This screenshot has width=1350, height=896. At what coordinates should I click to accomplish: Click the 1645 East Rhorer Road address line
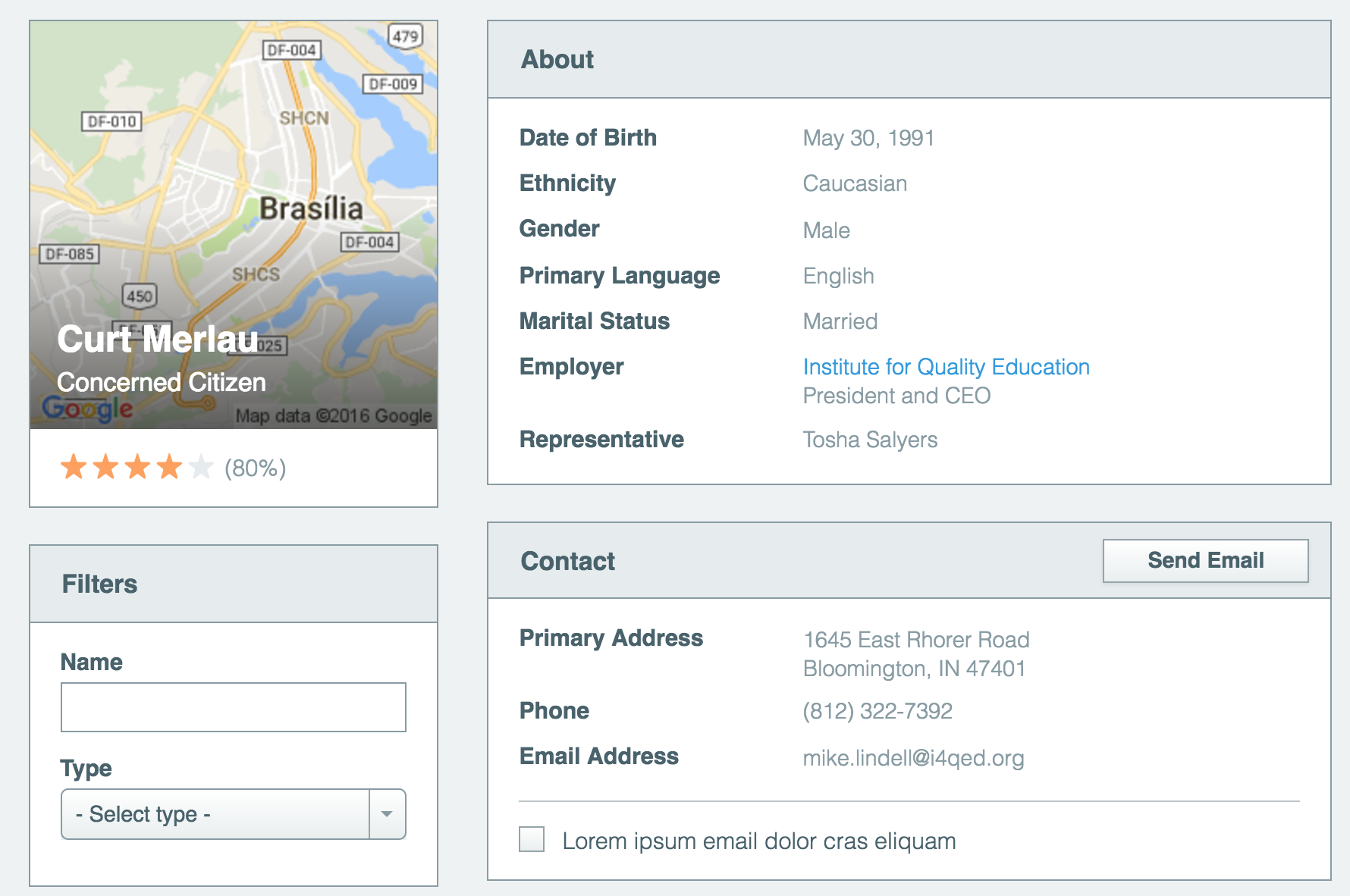coord(916,640)
